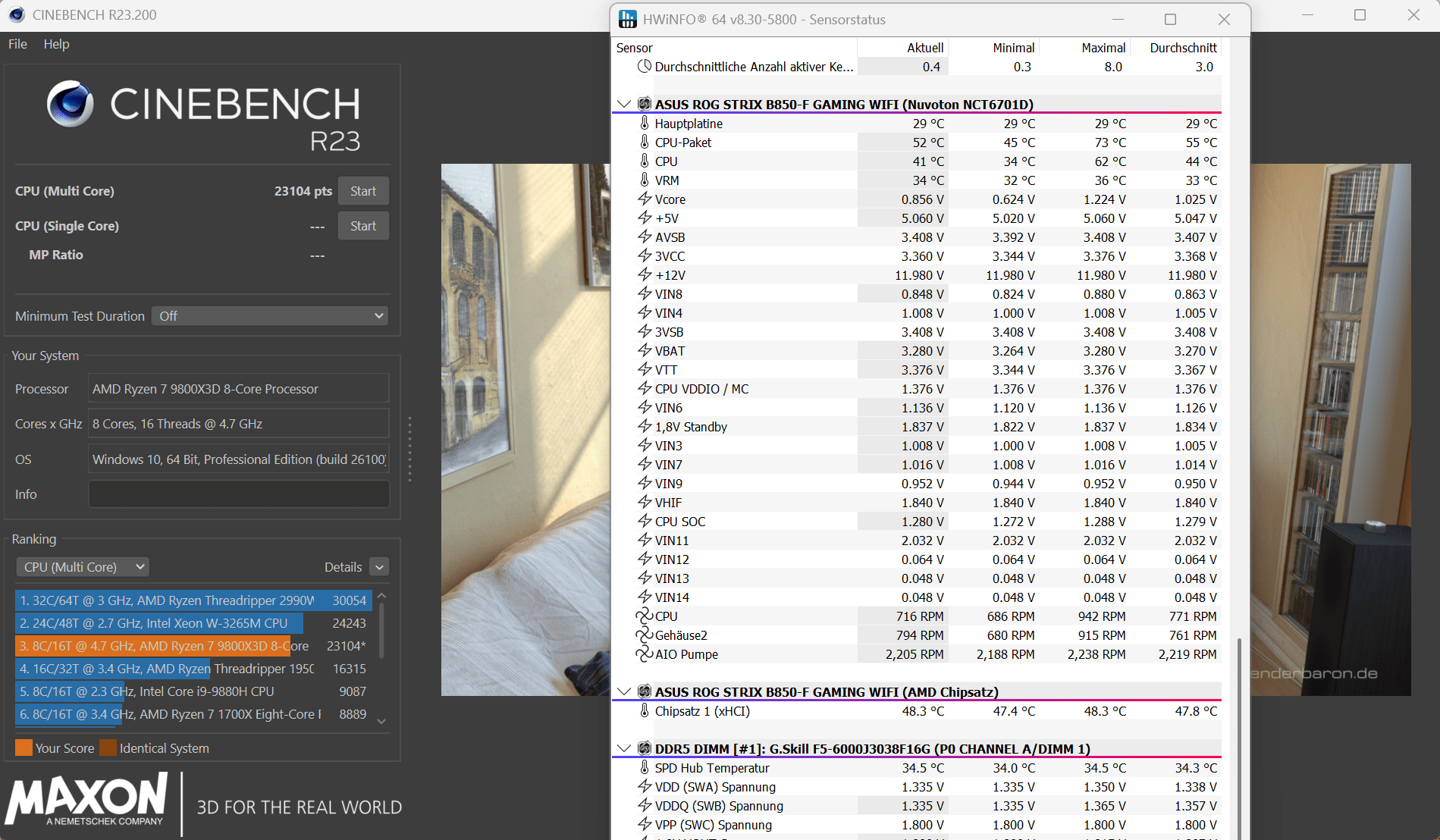
Task: Click the thermometer icon next to CPU-Paket
Action: 645,142
